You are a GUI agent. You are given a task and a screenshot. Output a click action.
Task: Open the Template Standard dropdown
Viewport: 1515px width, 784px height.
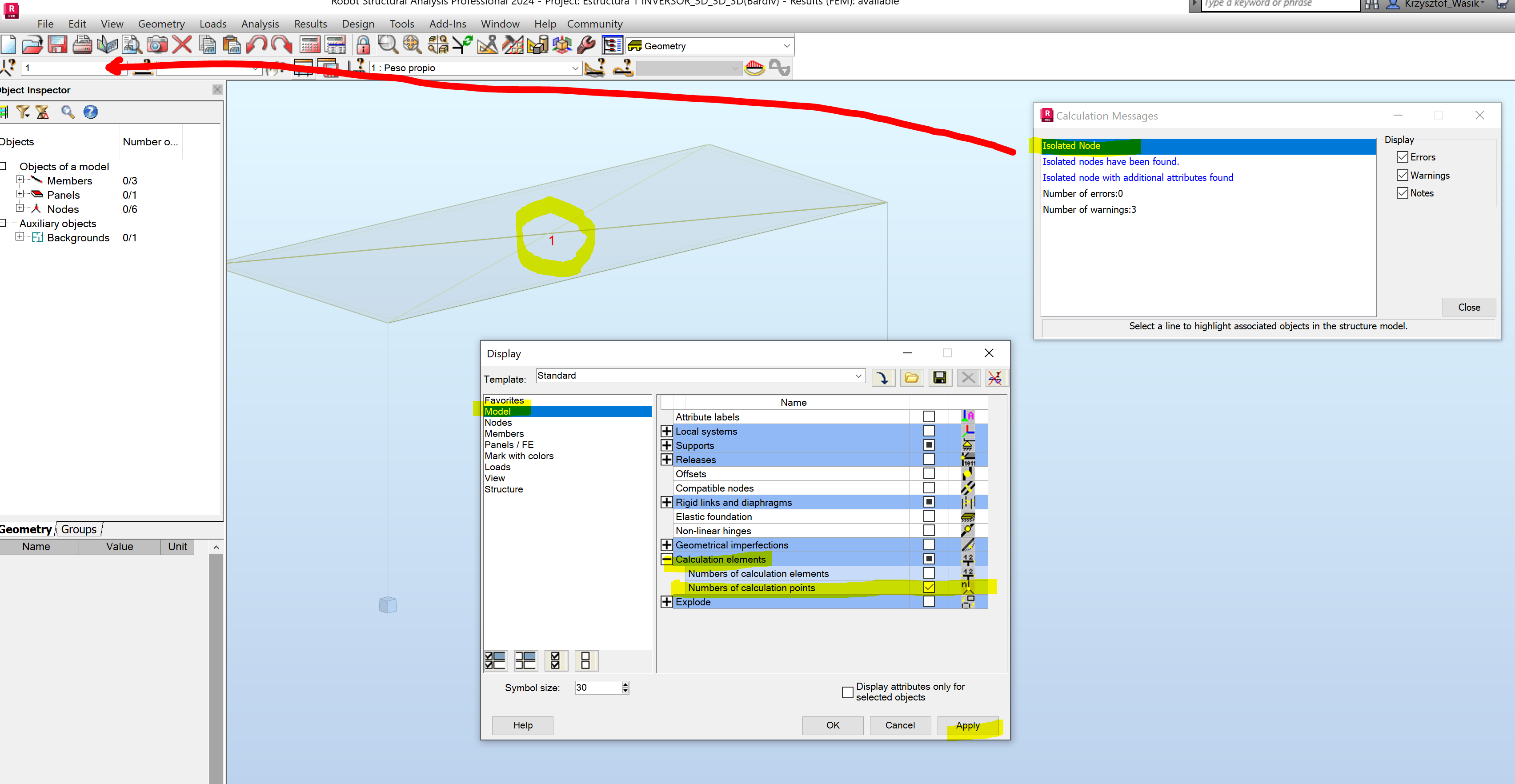click(858, 376)
